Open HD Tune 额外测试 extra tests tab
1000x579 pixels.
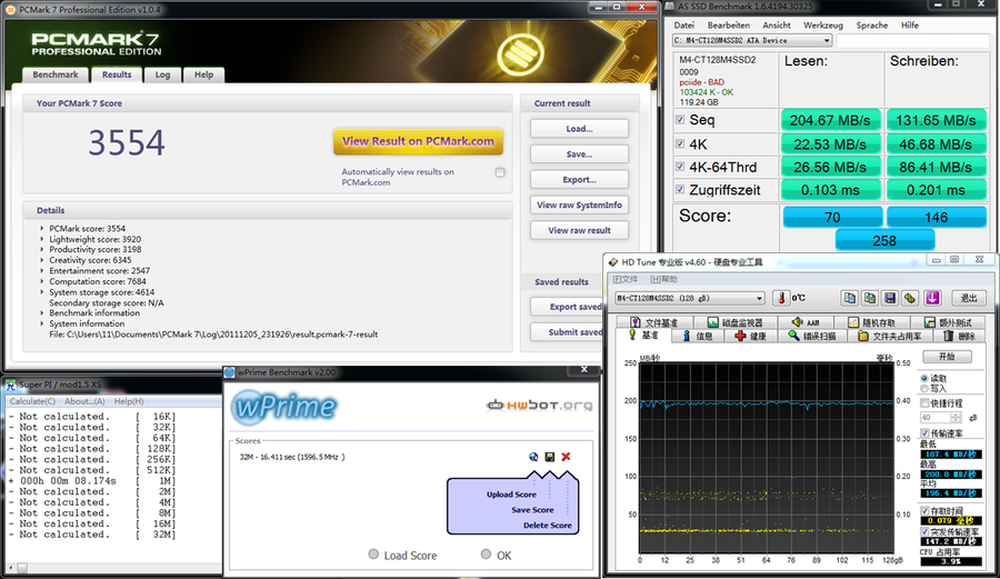coord(949,323)
